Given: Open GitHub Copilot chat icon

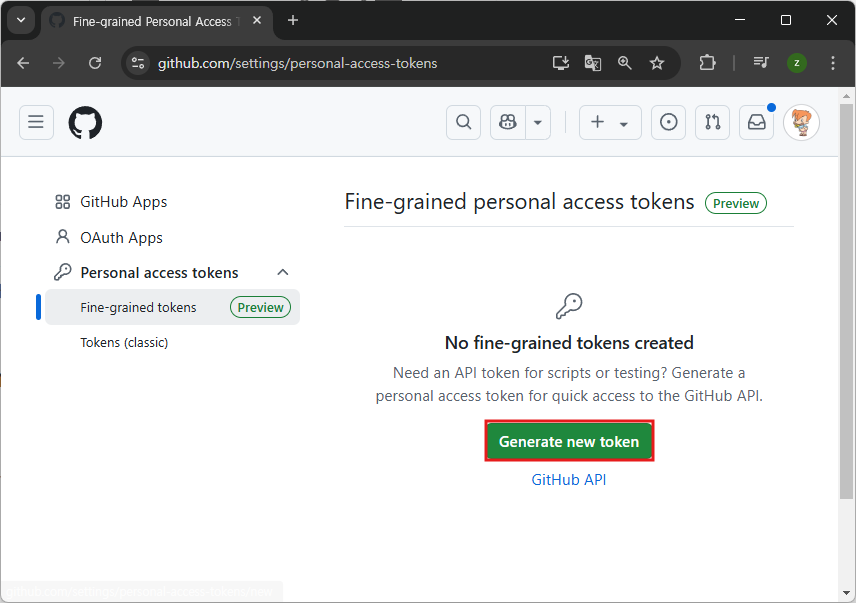Looking at the screenshot, I should point(508,122).
